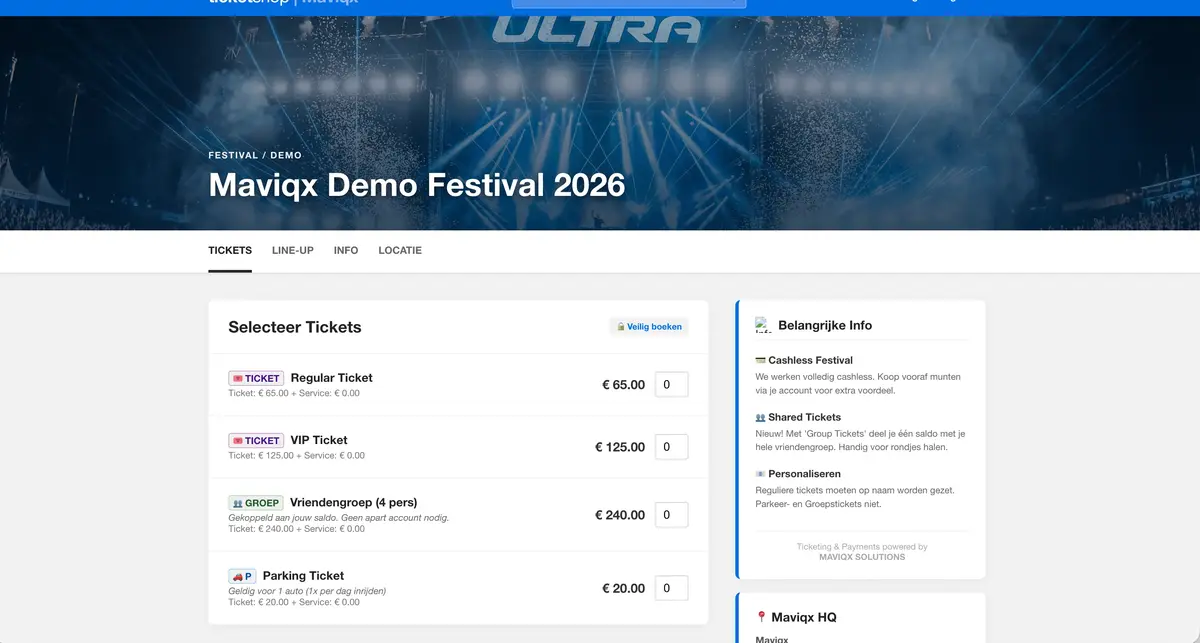The image size is (1200, 643).
Task: Click the search bar at the top
Action: pos(629,3)
